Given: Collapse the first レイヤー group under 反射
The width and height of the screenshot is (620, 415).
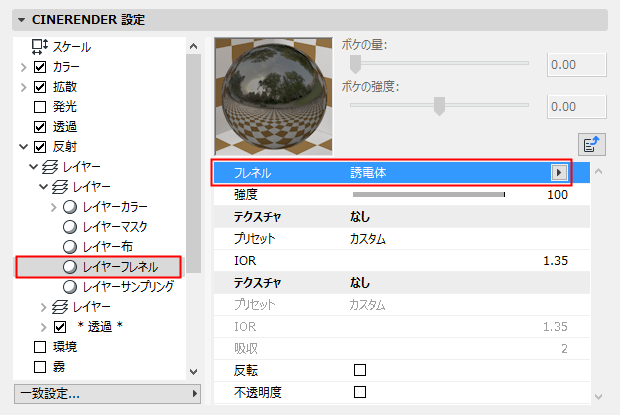Looking at the screenshot, I should tap(34, 167).
